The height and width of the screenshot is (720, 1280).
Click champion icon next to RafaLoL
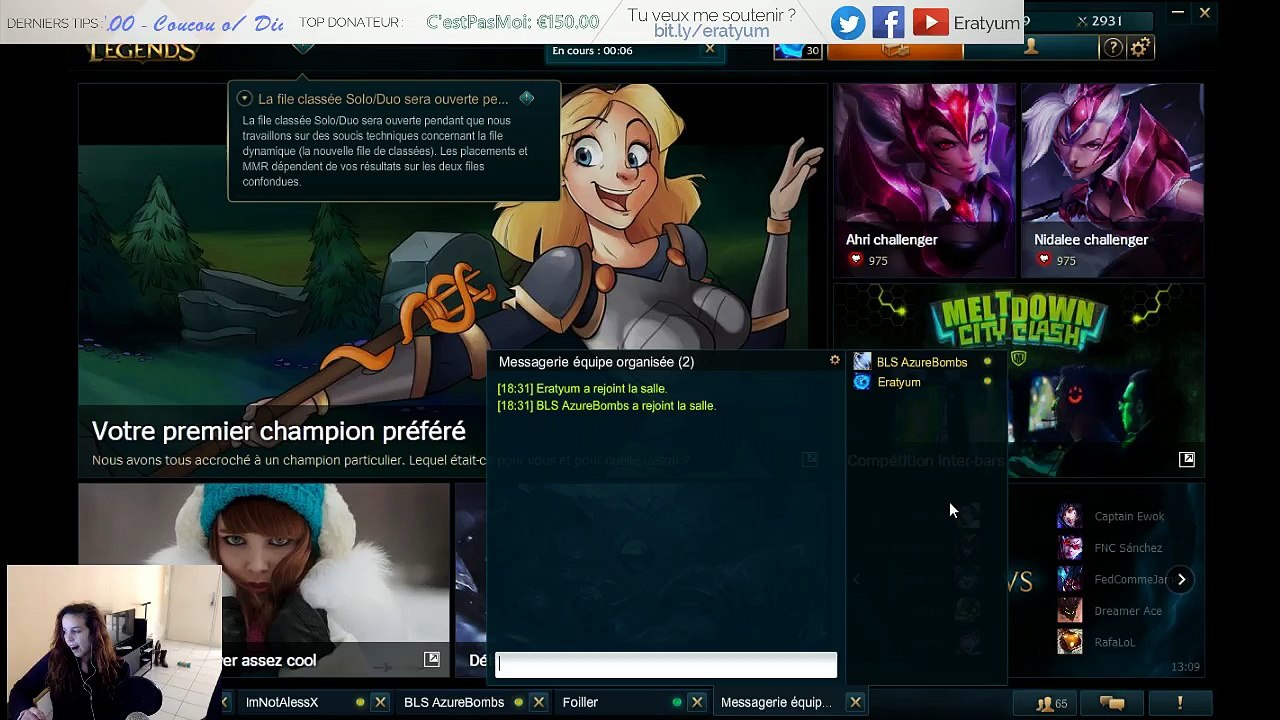click(x=1069, y=642)
